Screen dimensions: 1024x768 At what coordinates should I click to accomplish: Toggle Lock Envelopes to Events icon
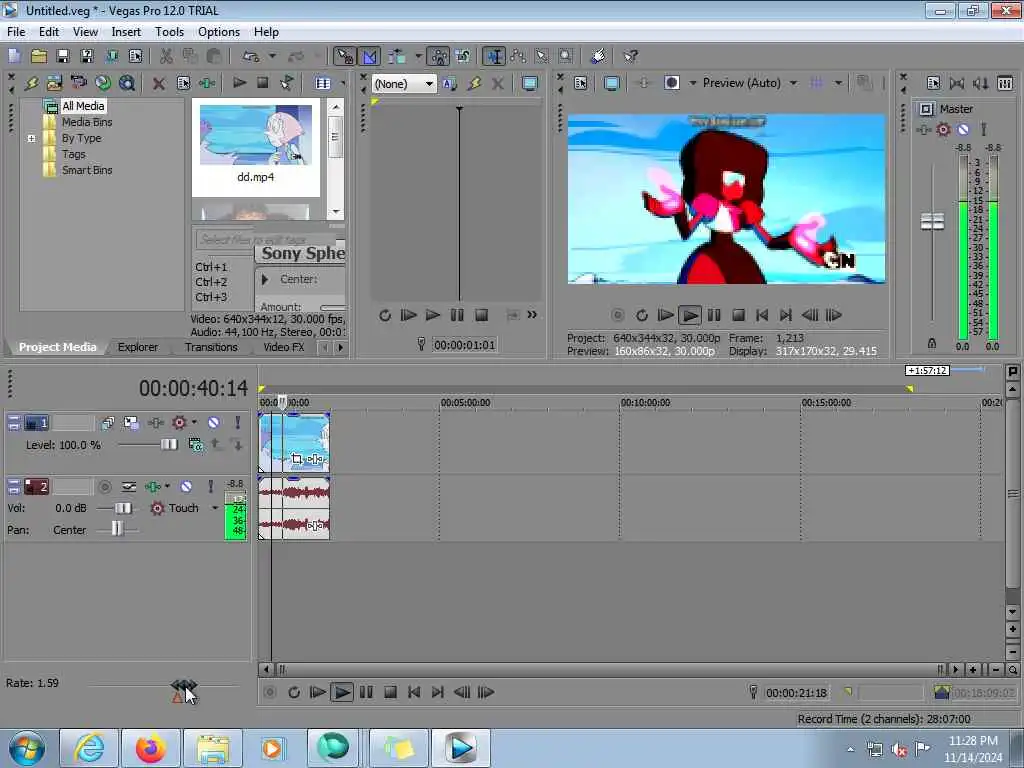point(439,56)
